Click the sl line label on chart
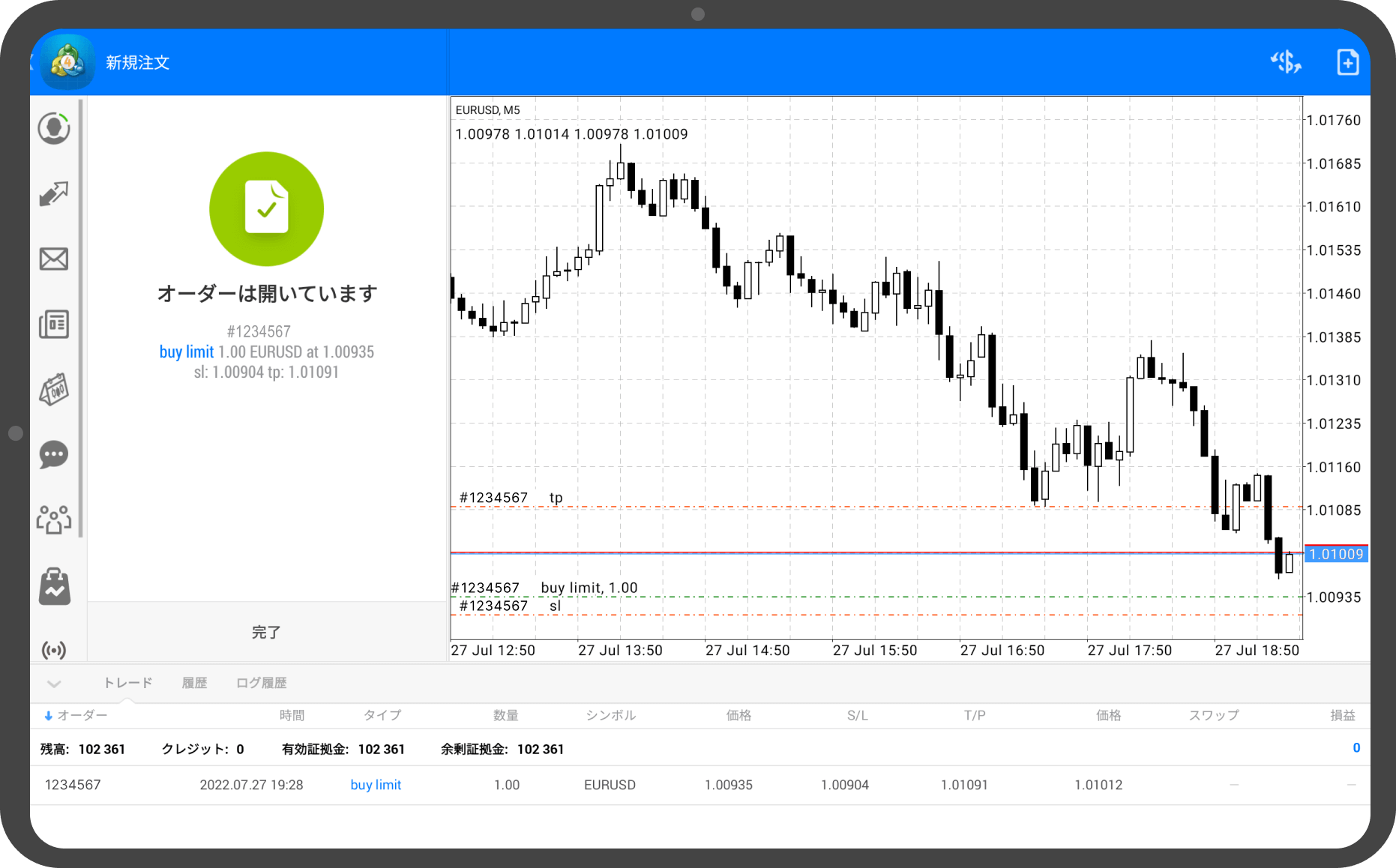Viewport: 1396px width, 868px height. 555,606
